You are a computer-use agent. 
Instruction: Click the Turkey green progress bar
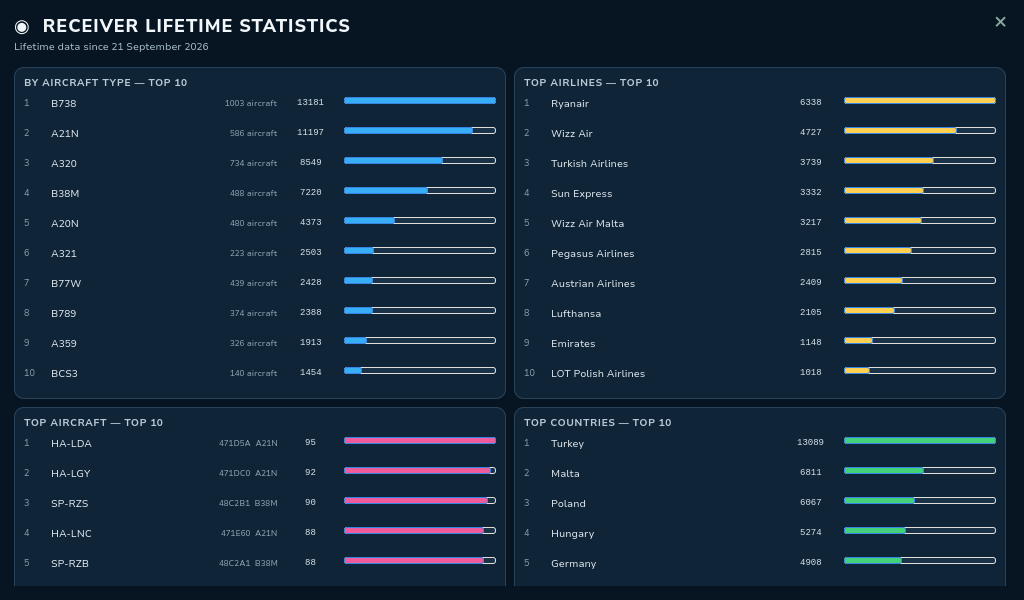[x=920, y=441]
